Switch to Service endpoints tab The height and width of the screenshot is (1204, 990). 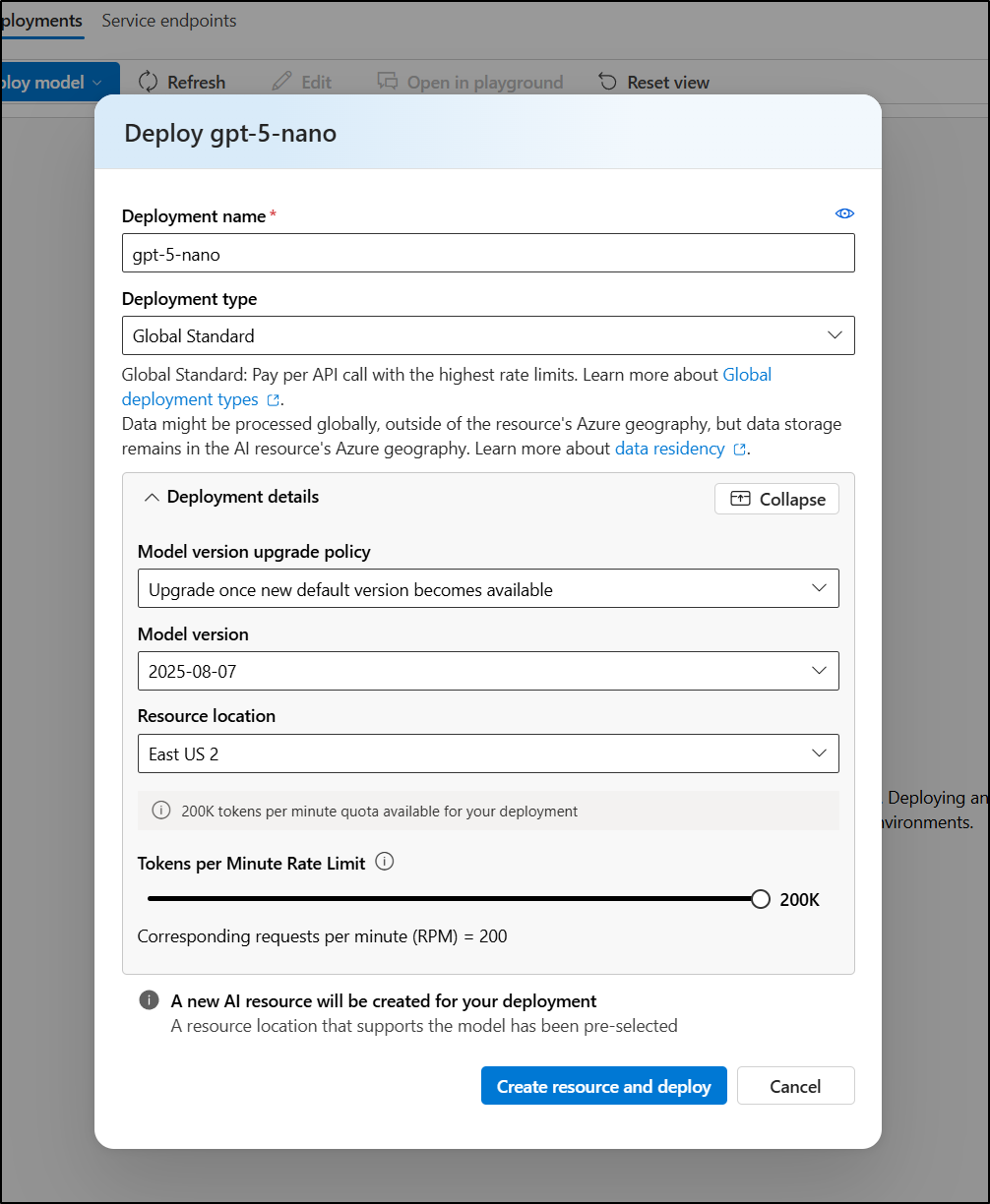(x=169, y=21)
